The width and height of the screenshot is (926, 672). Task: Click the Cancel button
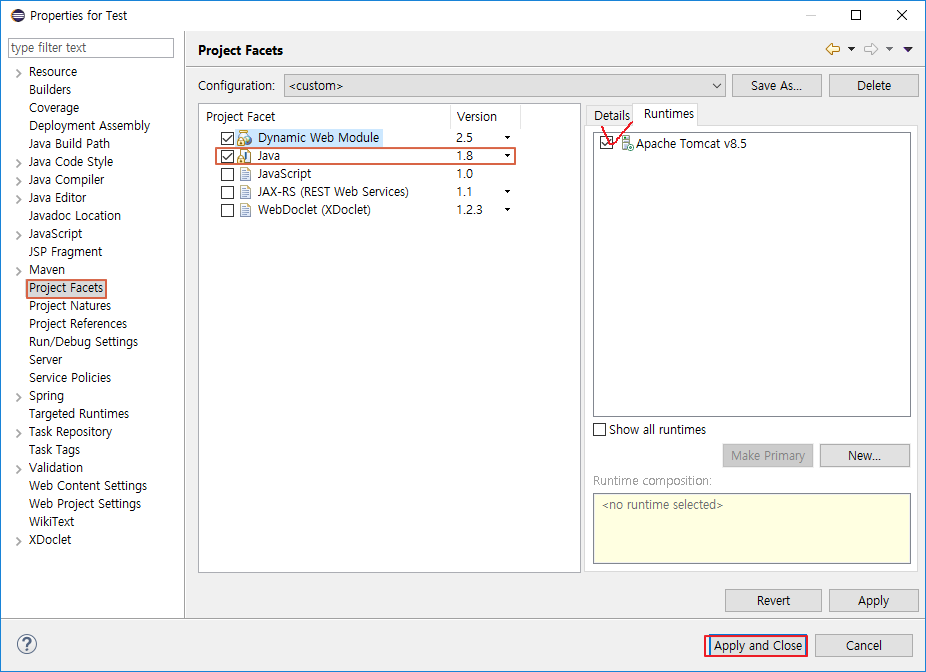(x=863, y=645)
